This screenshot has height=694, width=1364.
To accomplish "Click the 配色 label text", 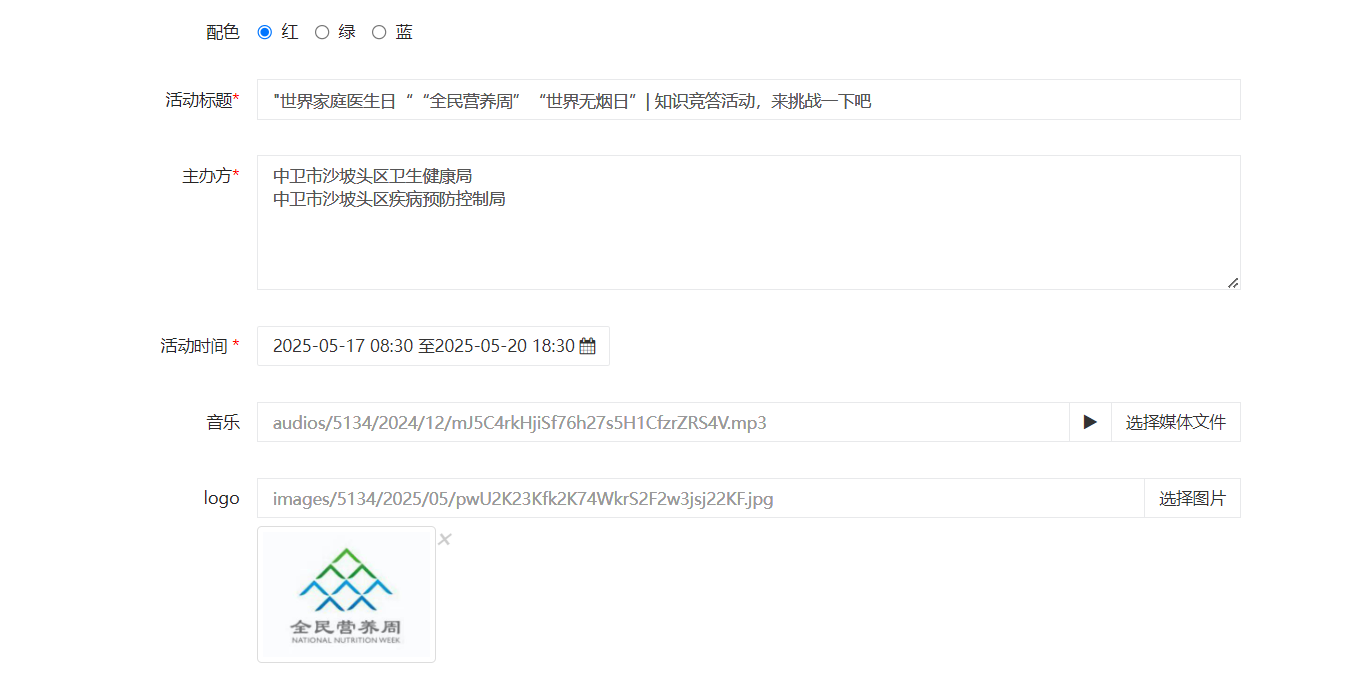I will [223, 32].
